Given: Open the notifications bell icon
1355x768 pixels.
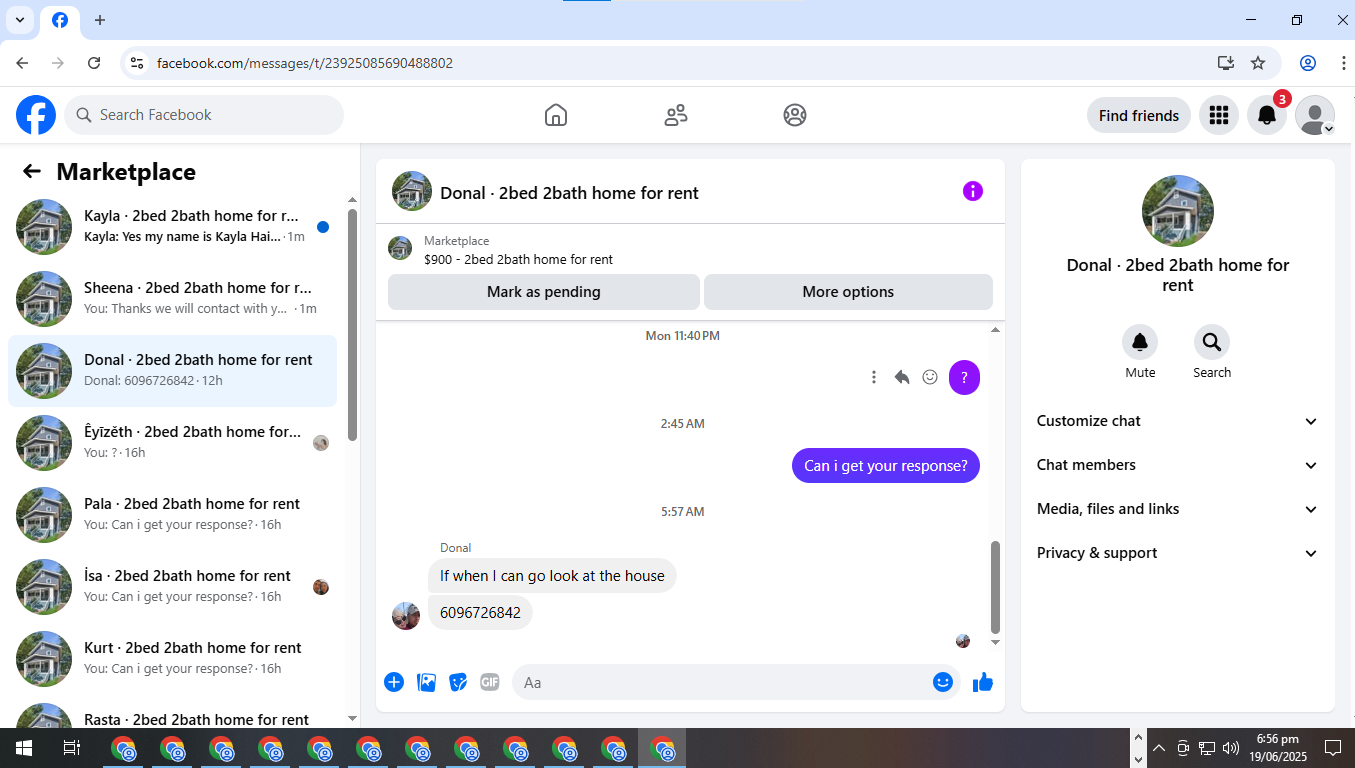Looking at the screenshot, I should click(1267, 115).
